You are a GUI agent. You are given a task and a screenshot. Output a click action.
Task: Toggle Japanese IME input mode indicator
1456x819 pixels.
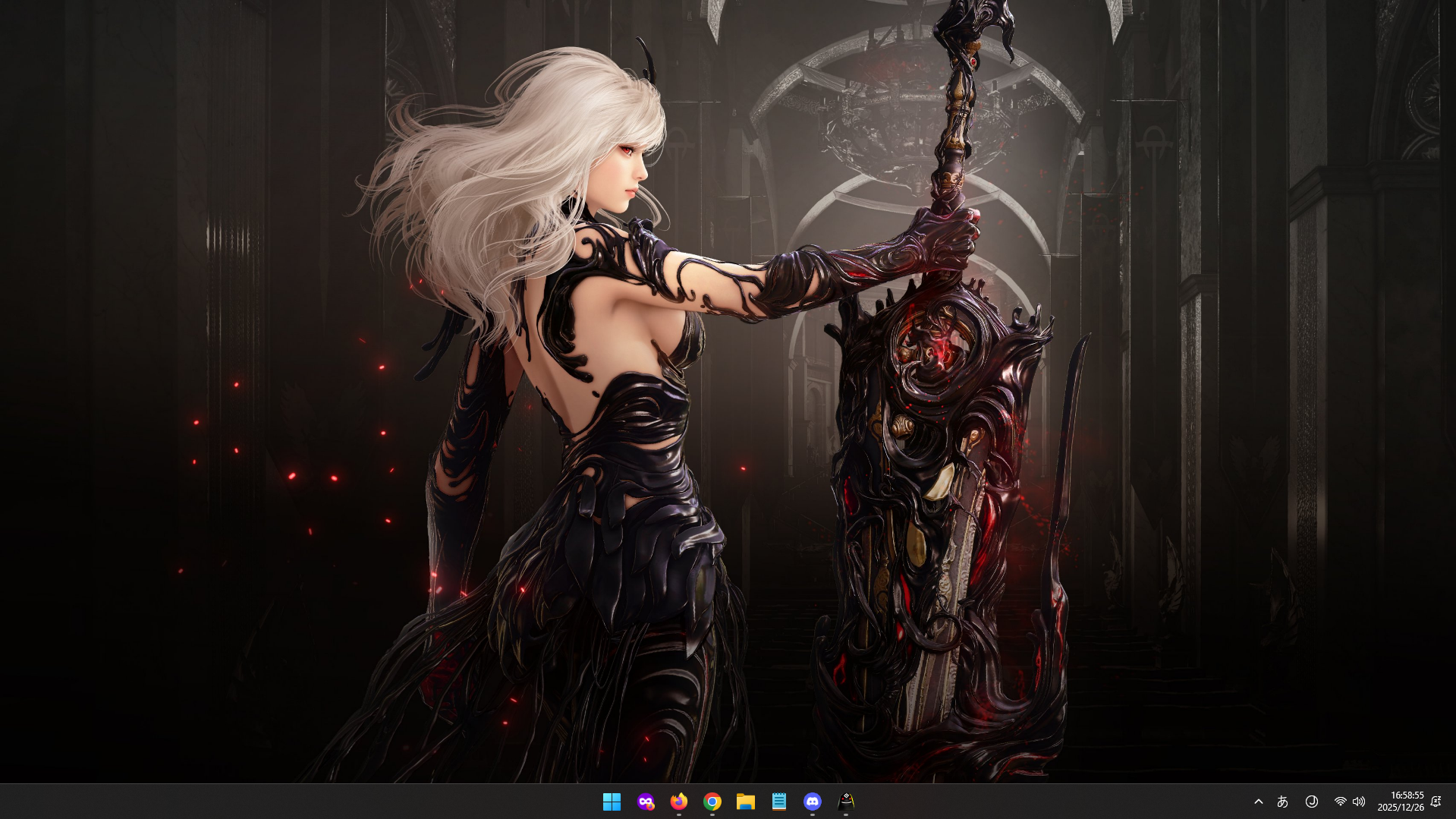pyautogui.click(x=1282, y=802)
